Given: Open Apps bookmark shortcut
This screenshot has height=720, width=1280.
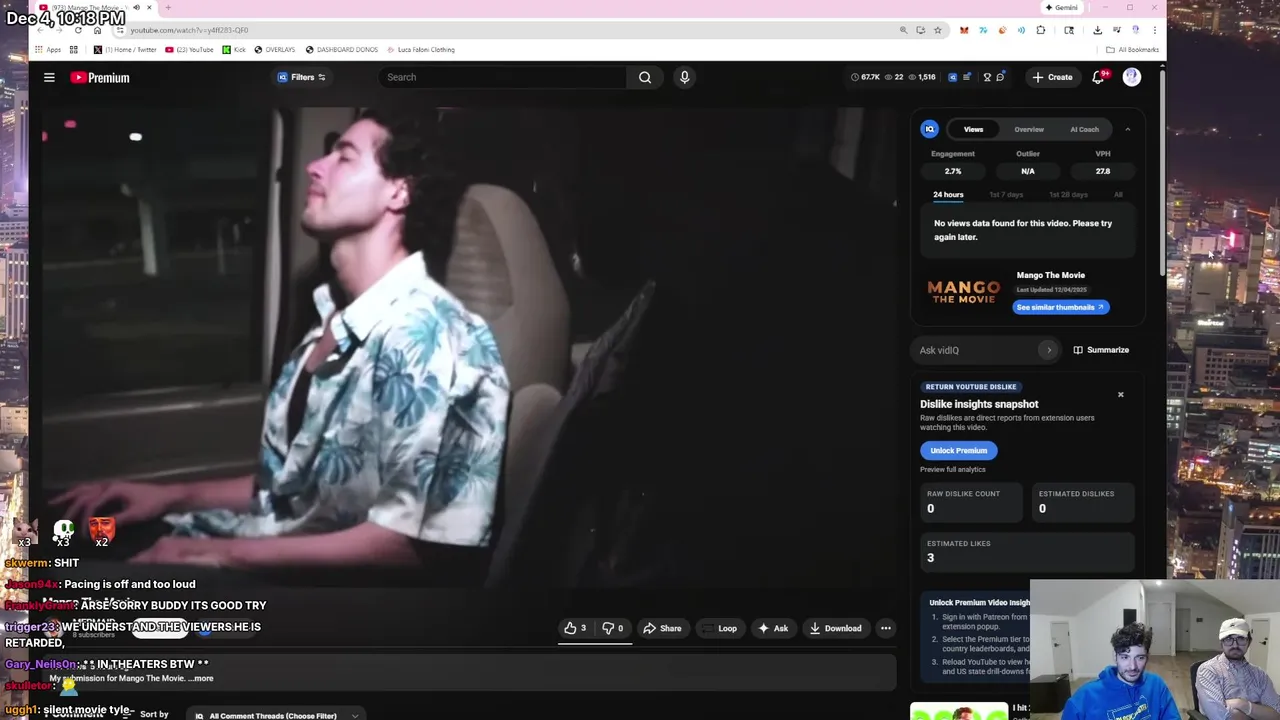Looking at the screenshot, I should point(48,49).
